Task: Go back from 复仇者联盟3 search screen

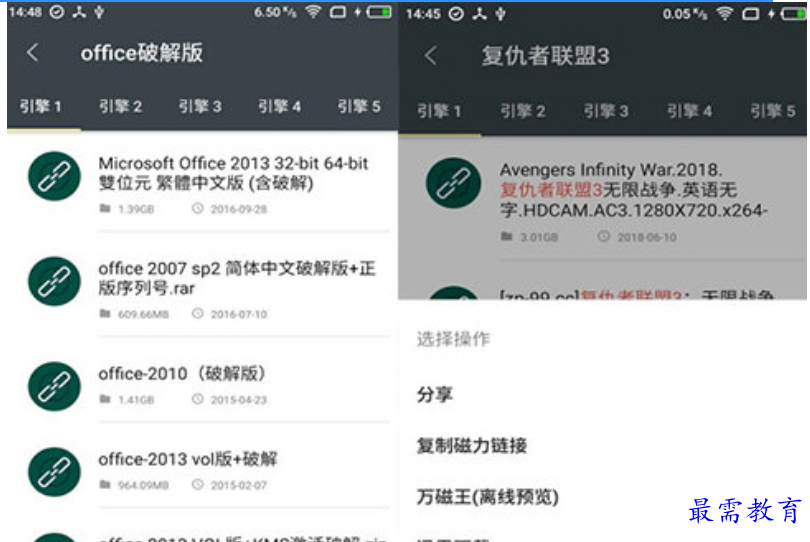Action: click(x=431, y=55)
